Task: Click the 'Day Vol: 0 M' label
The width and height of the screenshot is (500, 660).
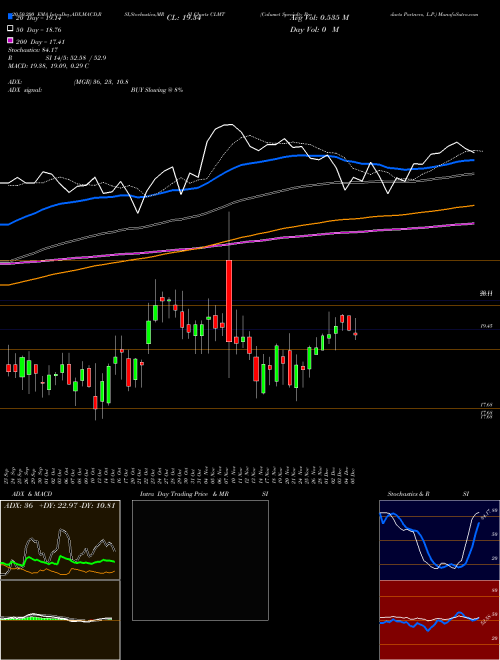Action: point(315,30)
